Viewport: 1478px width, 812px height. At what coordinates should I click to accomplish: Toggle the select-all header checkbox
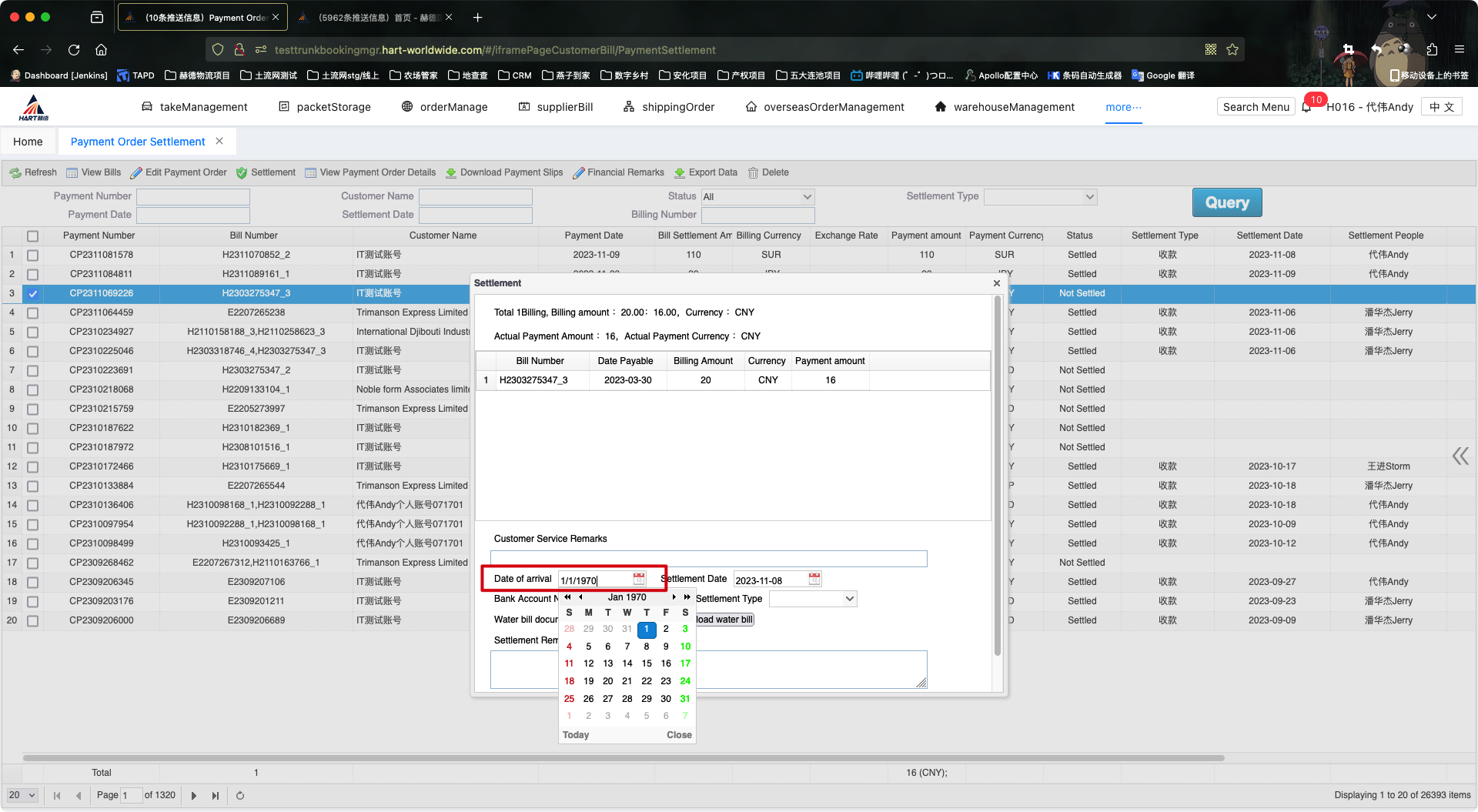(32, 236)
